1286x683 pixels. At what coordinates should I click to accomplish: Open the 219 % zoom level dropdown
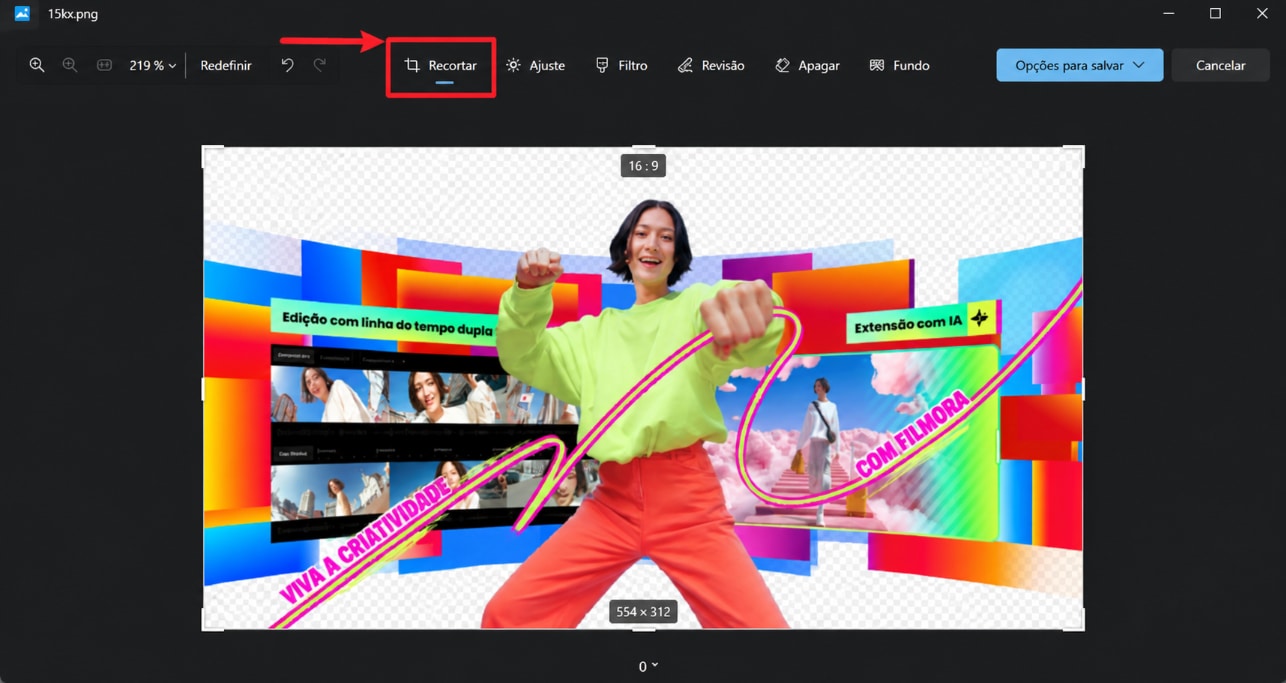click(x=152, y=65)
